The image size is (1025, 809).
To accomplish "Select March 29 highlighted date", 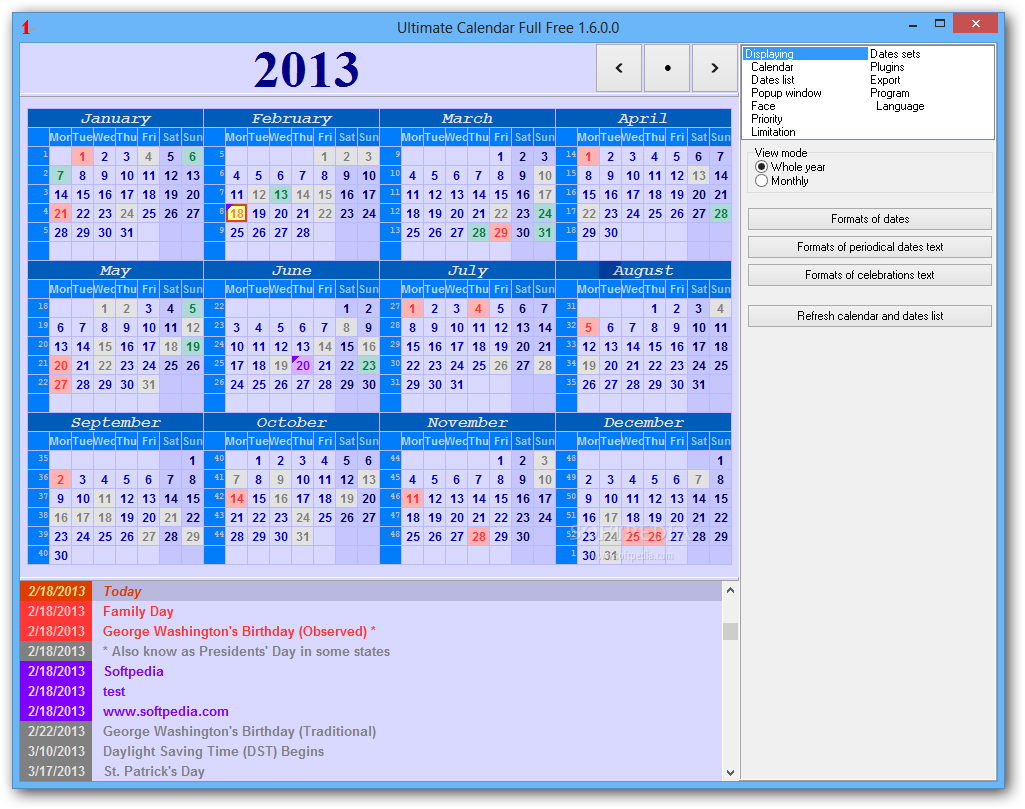I will 501,233.
